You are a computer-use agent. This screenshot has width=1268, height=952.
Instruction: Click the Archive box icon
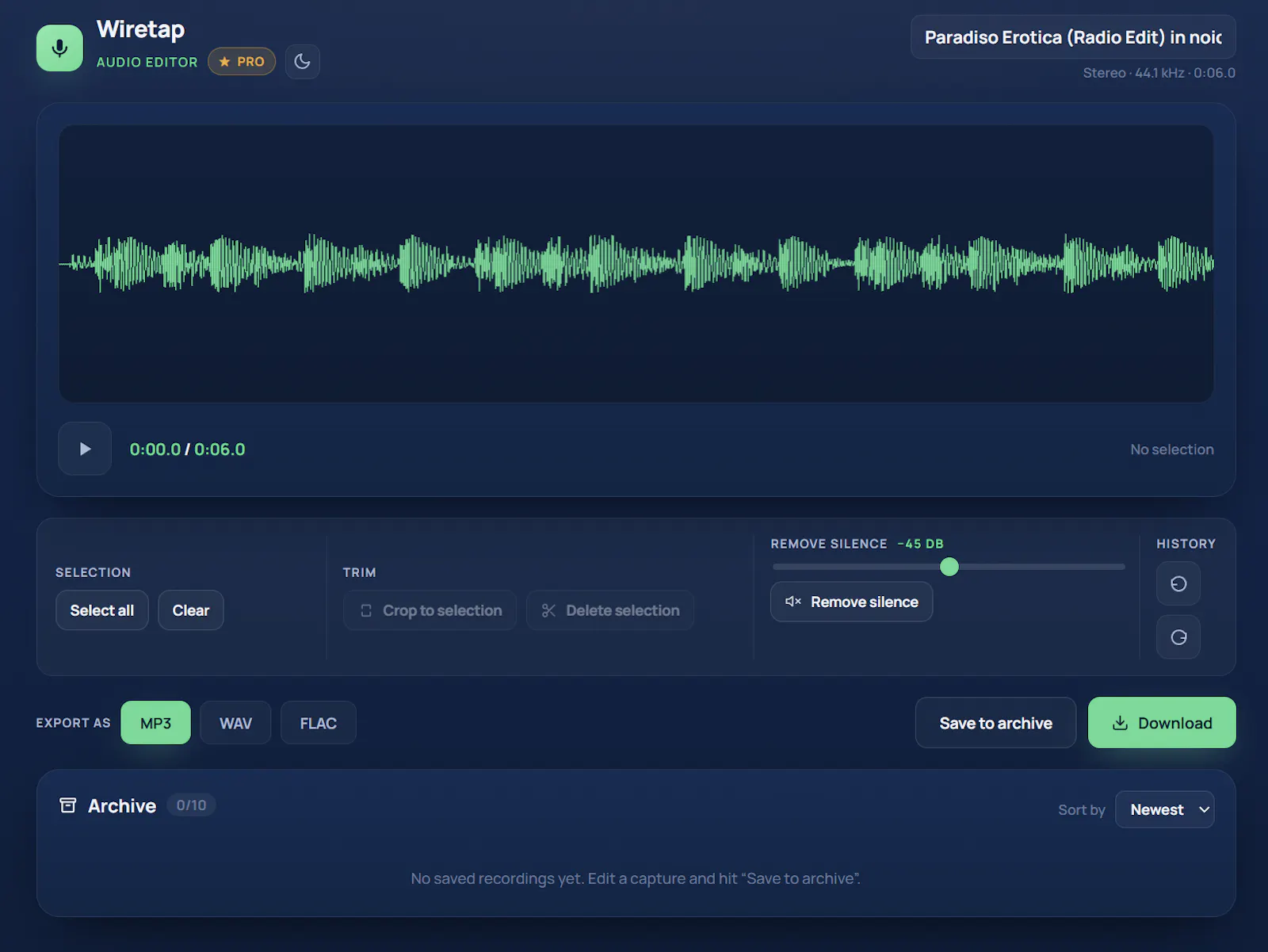point(68,805)
